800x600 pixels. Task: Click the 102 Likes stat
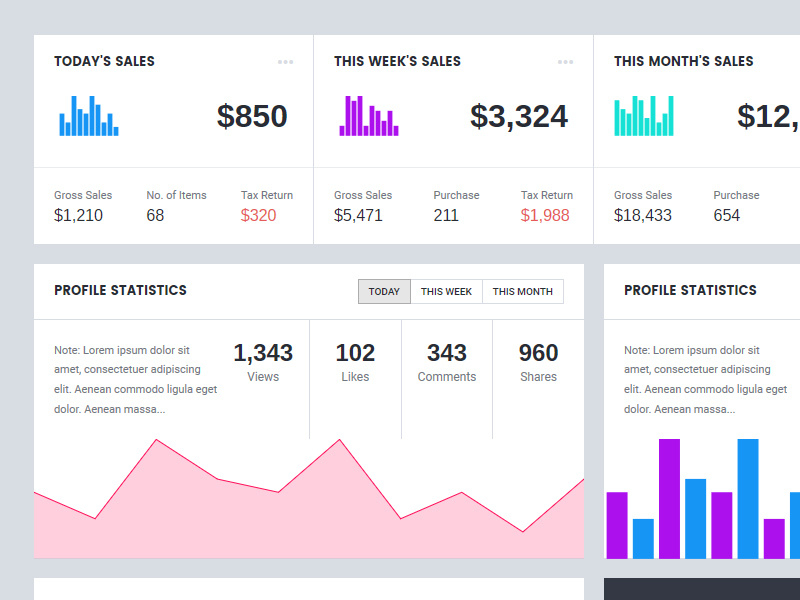(x=355, y=362)
